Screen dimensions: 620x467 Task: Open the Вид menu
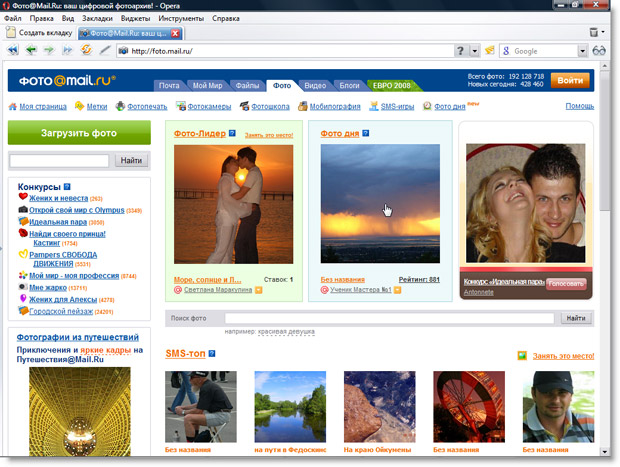tap(68, 18)
